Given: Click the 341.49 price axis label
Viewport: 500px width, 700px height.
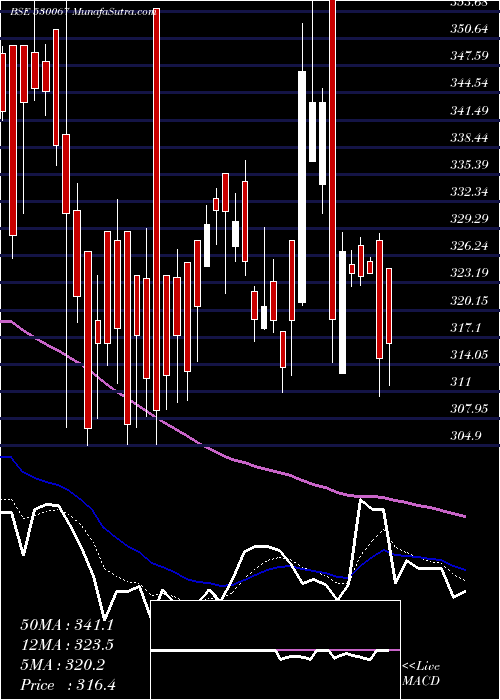Looking at the screenshot, I should 468,110.
